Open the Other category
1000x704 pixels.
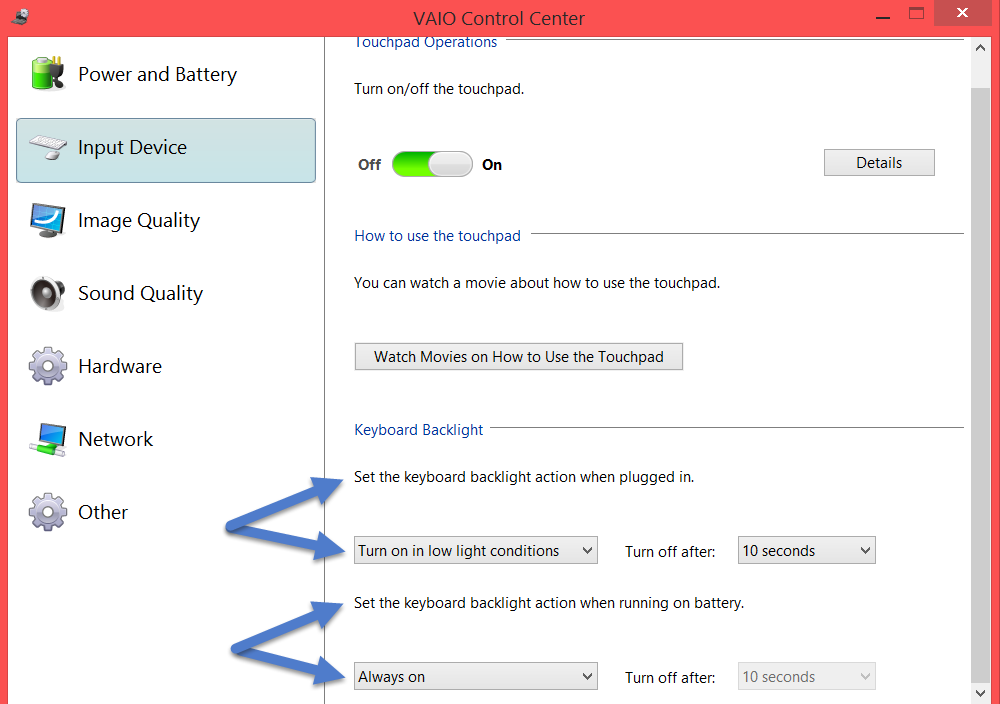166,512
